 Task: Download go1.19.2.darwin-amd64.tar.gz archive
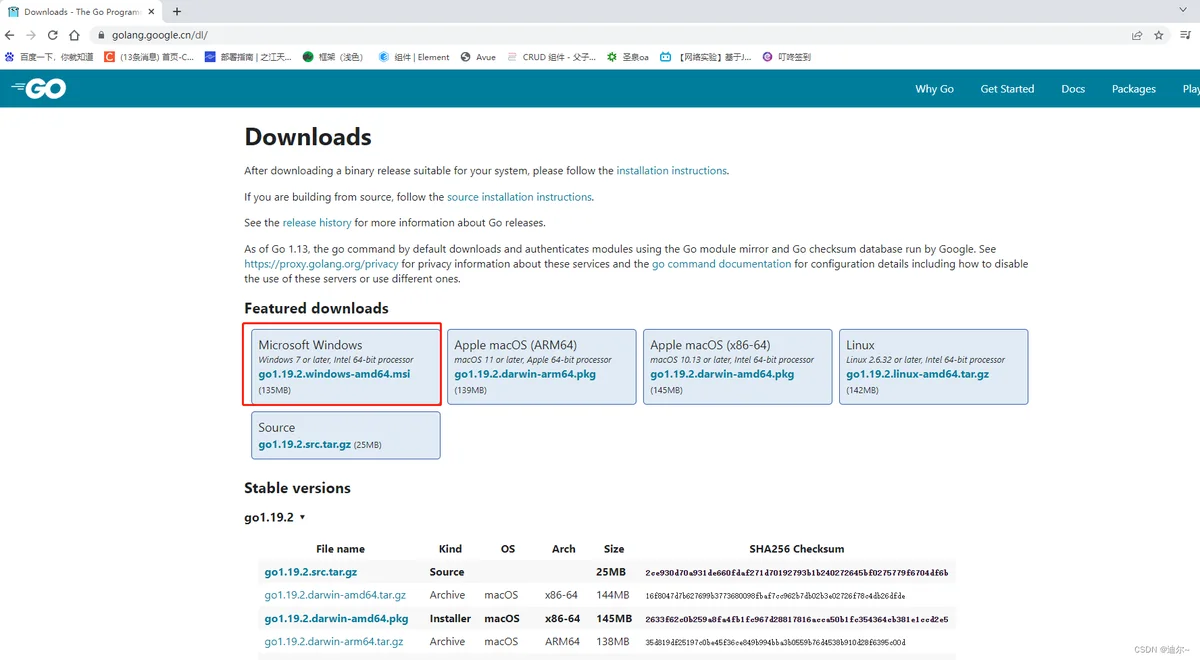click(x=335, y=595)
